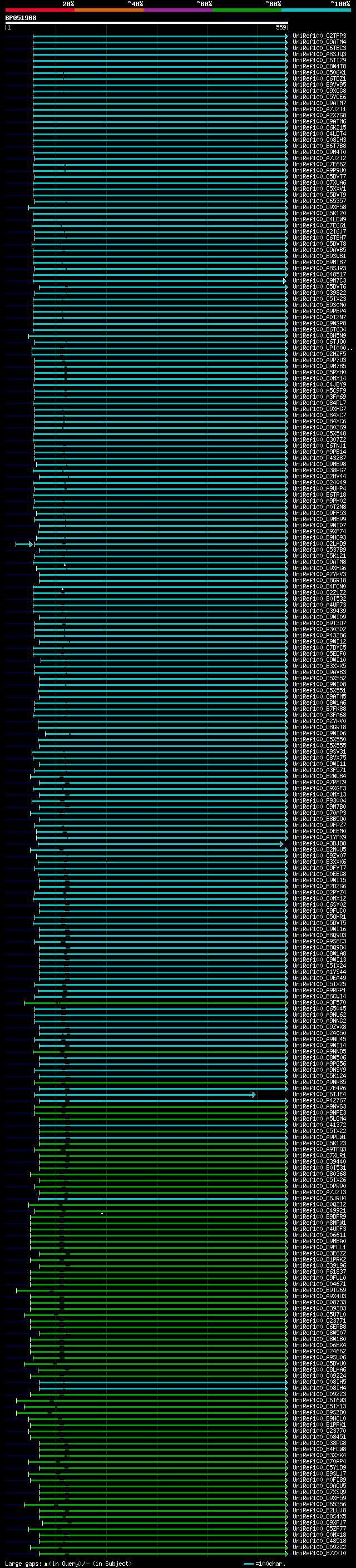The image size is (356, 1568).
Task: Click the UniRef100_Q5K120 label
Action: coord(319,214)
